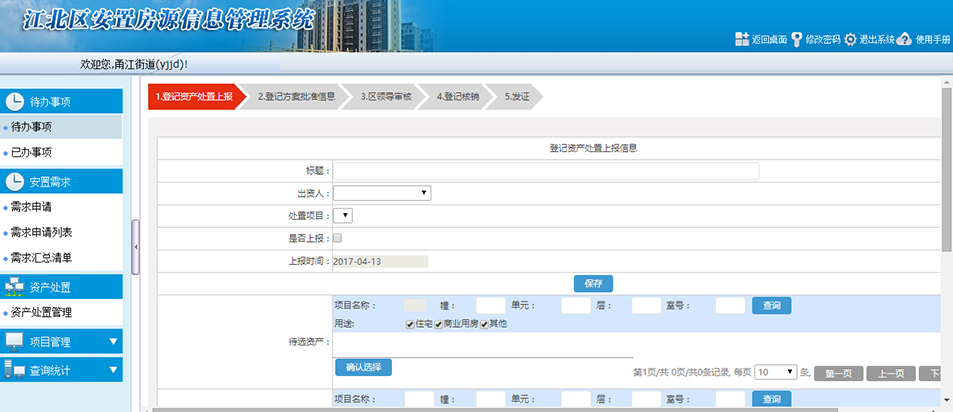This screenshot has width=953, height=412.
Task: Click the 退出系统 gear icon
Action: tap(850, 39)
